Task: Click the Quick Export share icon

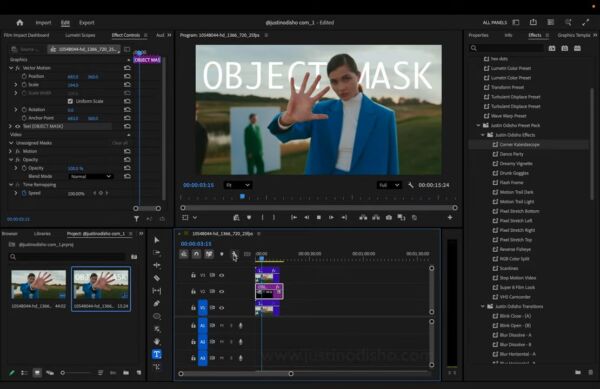Action: [x=533, y=22]
